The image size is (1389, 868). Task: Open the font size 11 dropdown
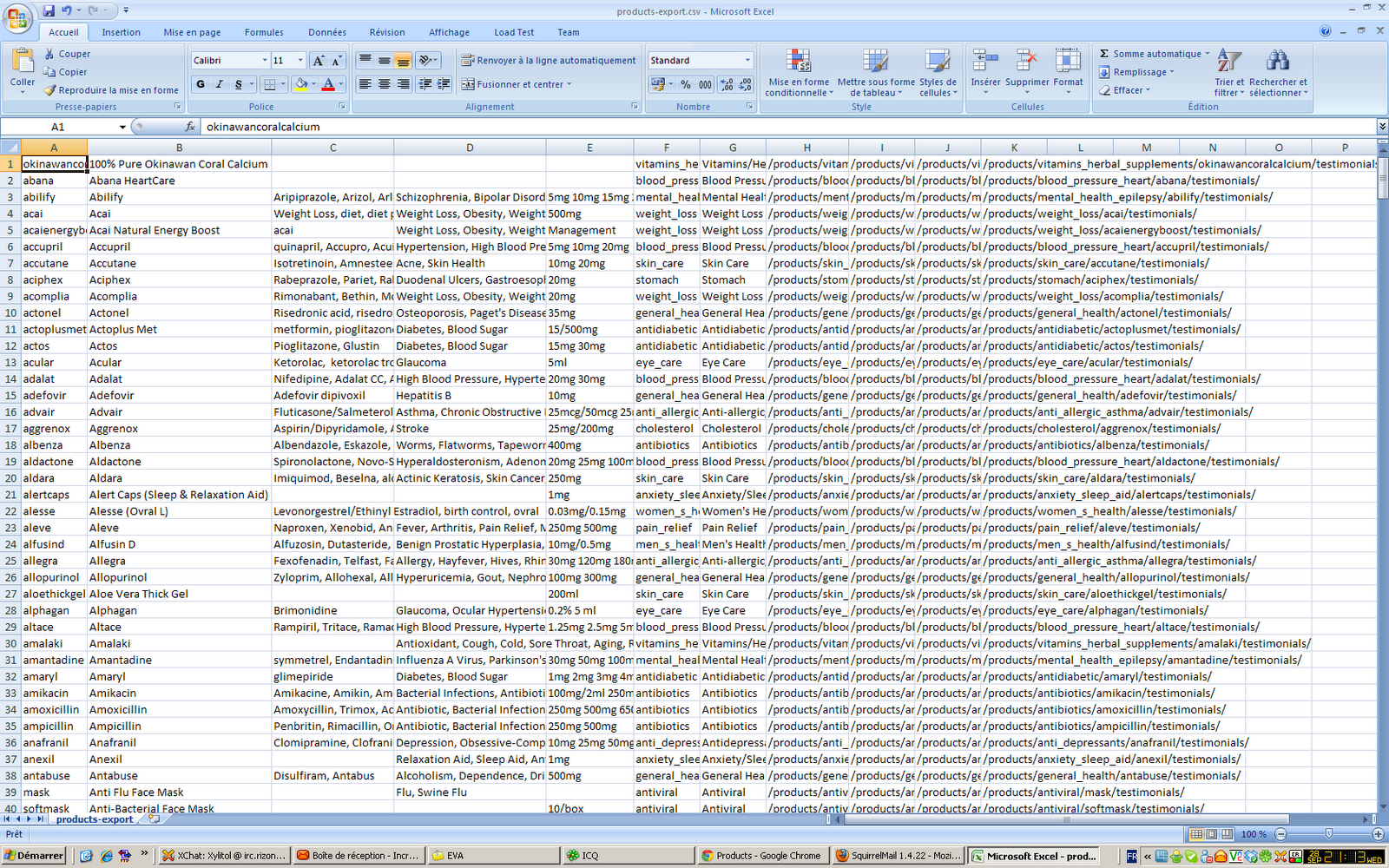click(300, 60)
